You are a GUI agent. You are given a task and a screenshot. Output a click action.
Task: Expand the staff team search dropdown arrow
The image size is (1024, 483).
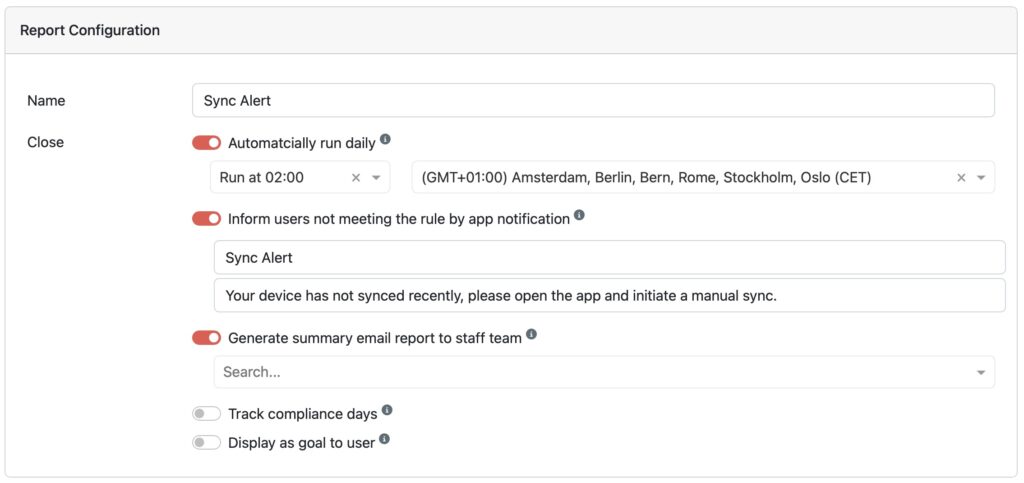point(980,372)
